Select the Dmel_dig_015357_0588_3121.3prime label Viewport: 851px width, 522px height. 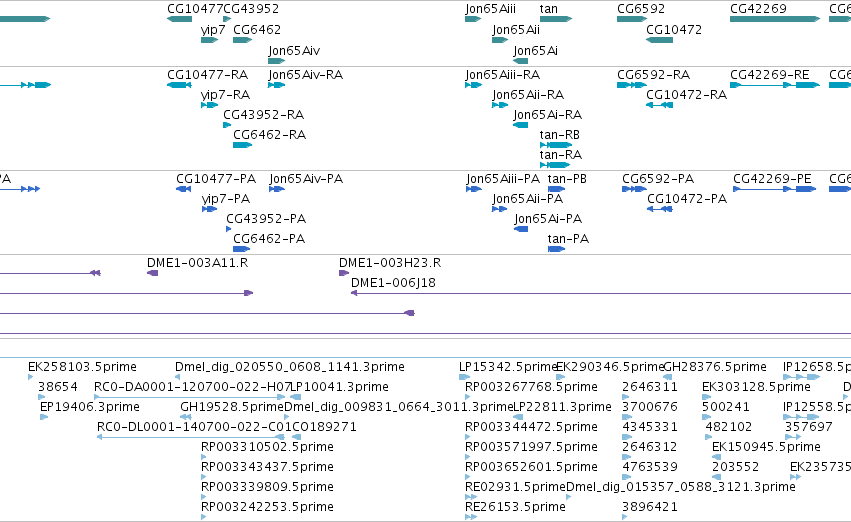[681, 487]
